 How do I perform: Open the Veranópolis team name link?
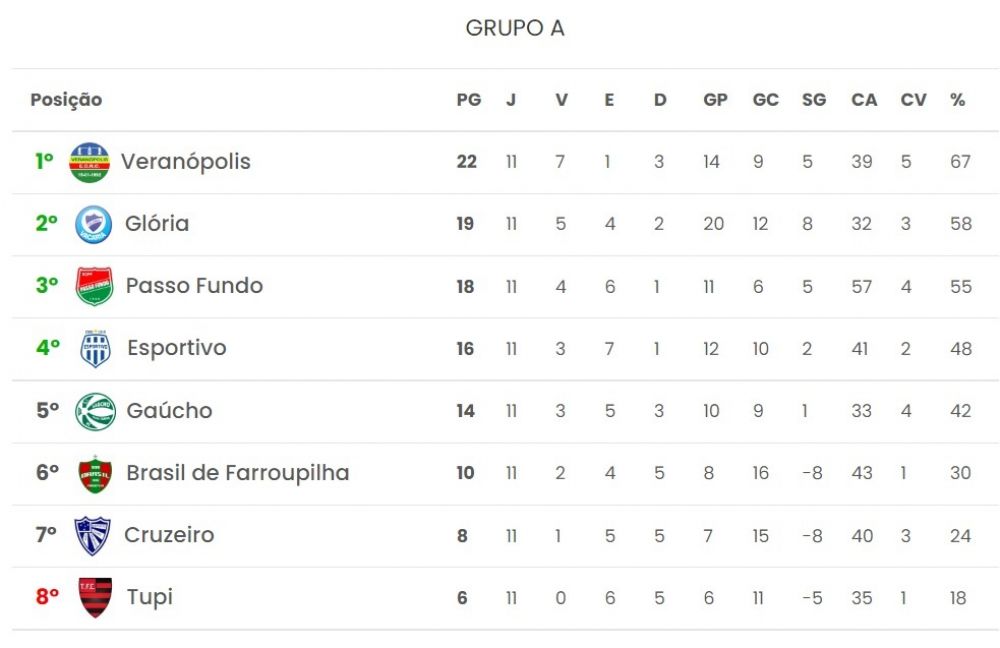point(186,162)
